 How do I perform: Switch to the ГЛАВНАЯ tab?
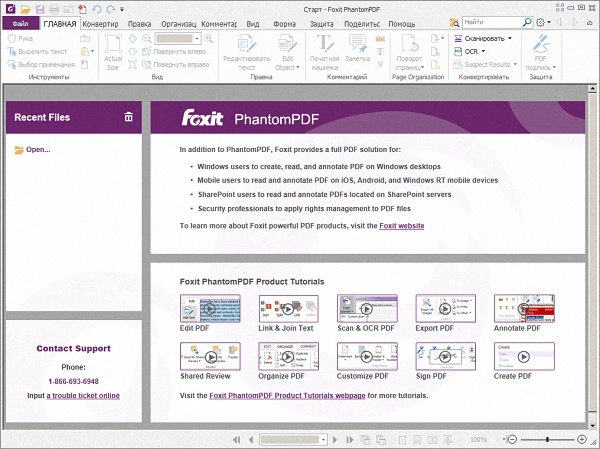(x=60, y=24)
